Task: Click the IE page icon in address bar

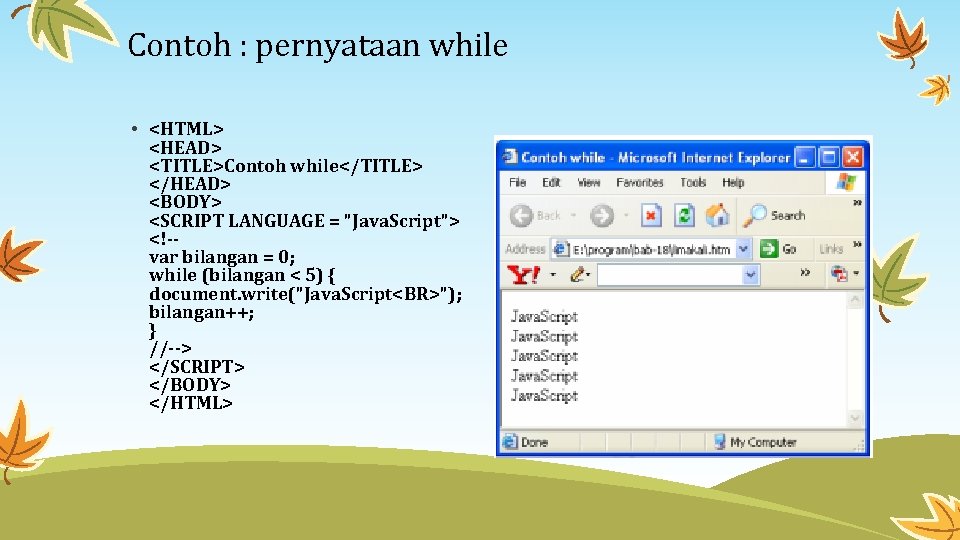Action: click(561, 249)
